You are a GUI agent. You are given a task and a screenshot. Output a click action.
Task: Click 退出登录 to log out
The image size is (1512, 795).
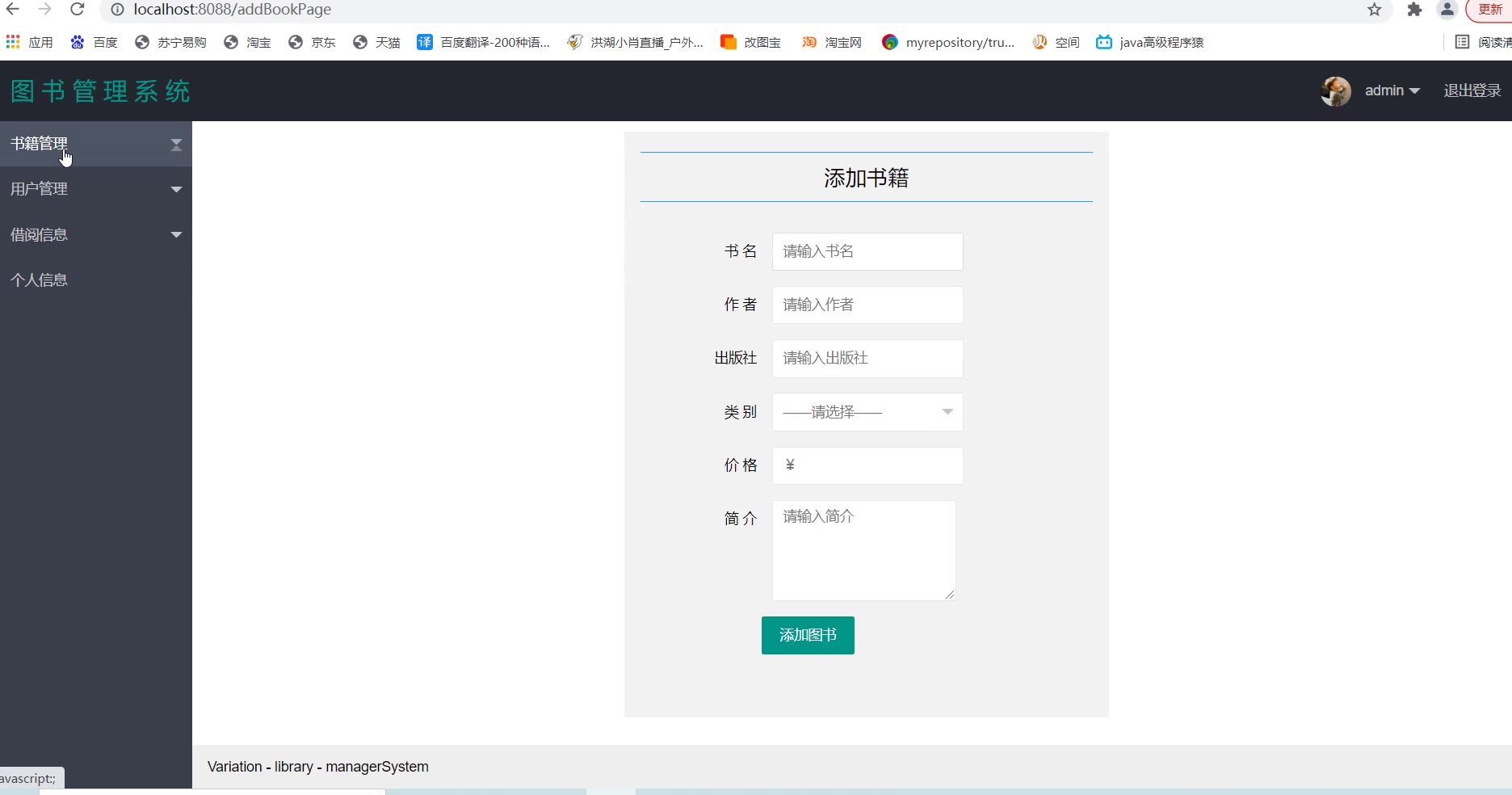click(1472, 90)
